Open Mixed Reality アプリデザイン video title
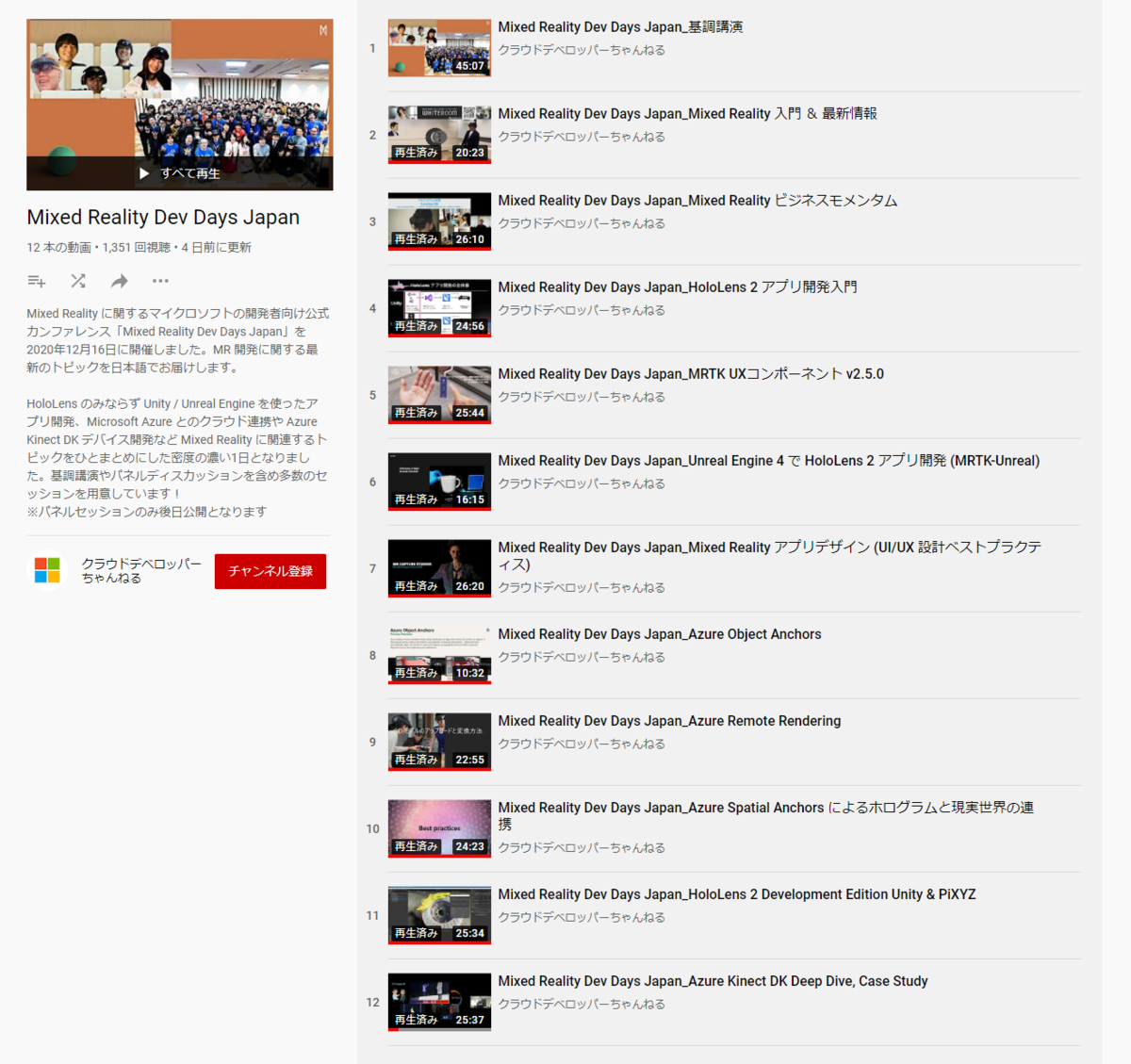Viewport: 1131px width, 1064px height. click(x=769, y=555)
